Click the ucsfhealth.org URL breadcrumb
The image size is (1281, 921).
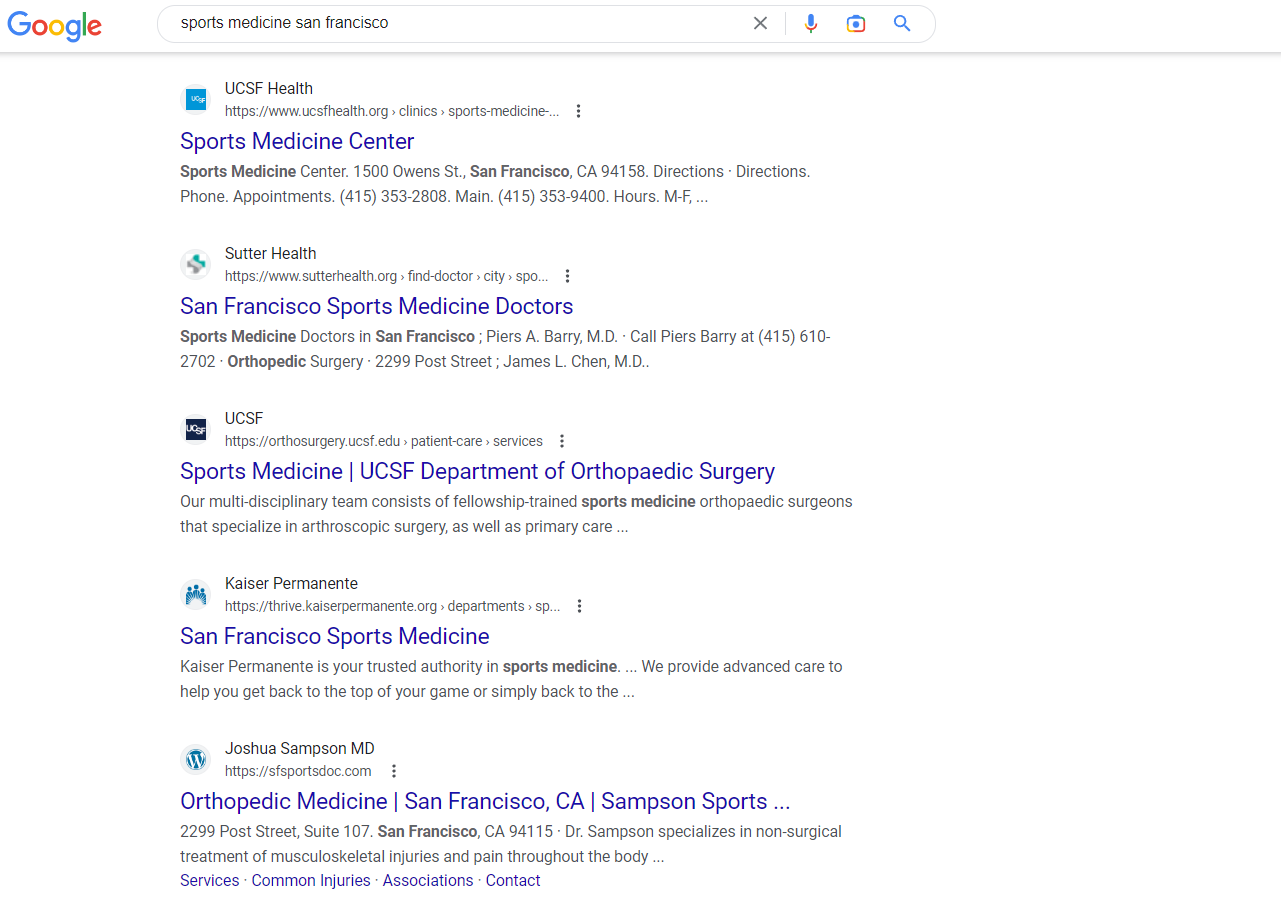tap(392, 111)
